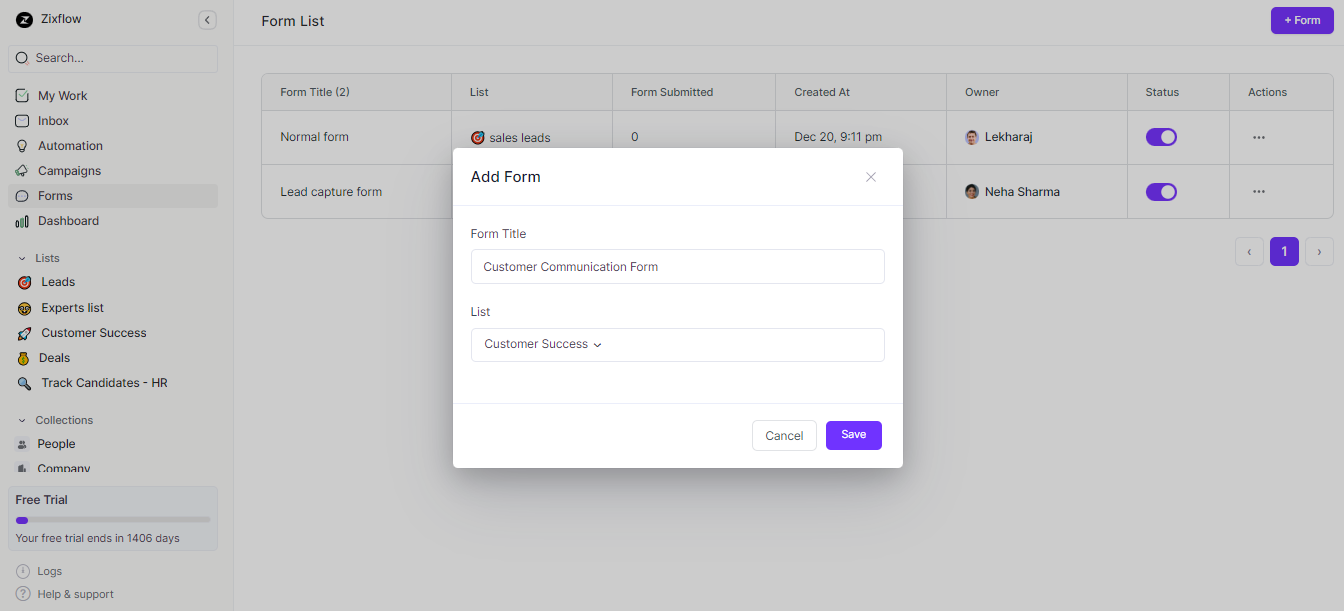Open the Logs icon at bottom

(x=22, y=570)
